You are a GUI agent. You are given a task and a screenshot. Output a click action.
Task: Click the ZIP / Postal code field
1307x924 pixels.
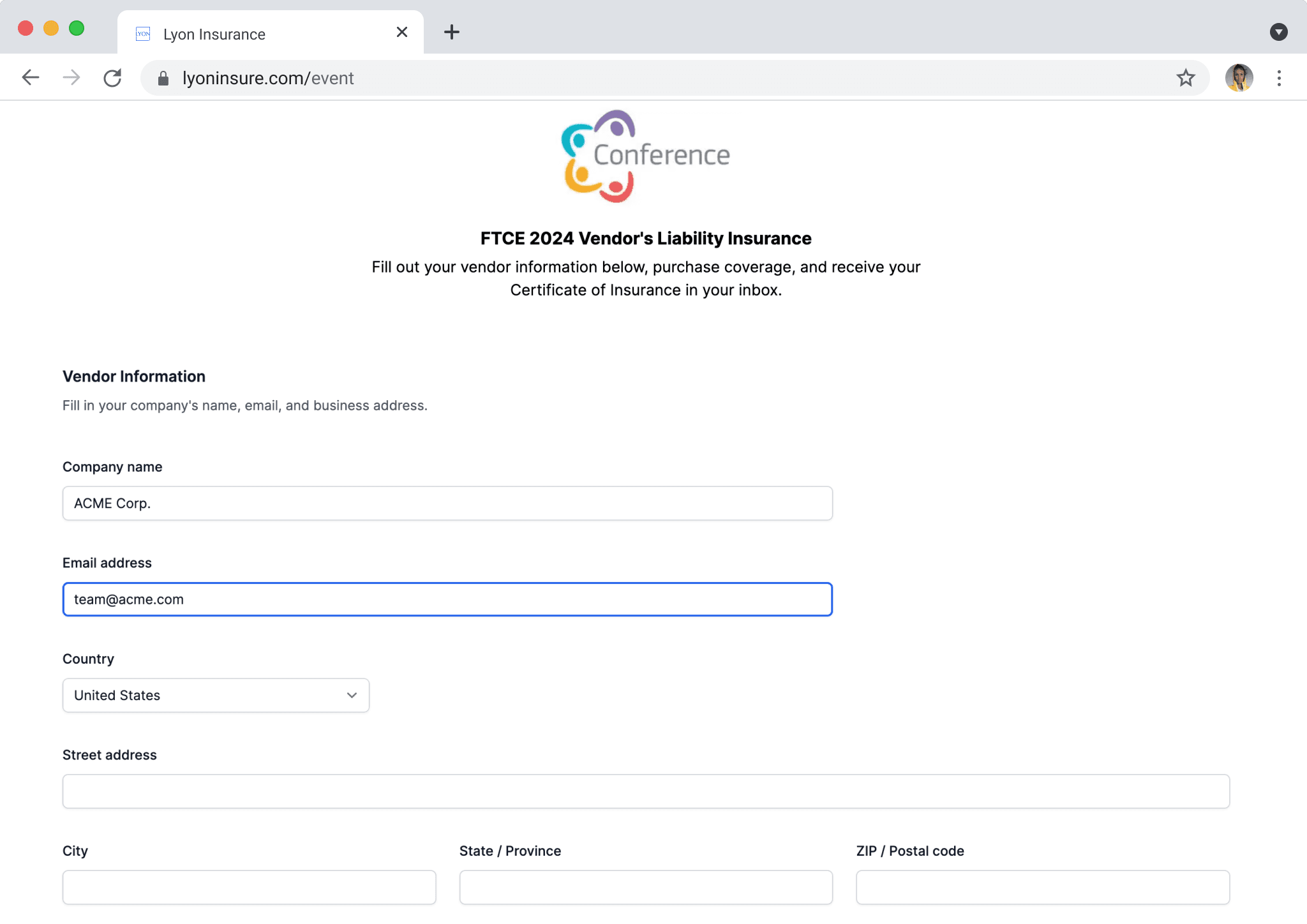(1043, 887)
